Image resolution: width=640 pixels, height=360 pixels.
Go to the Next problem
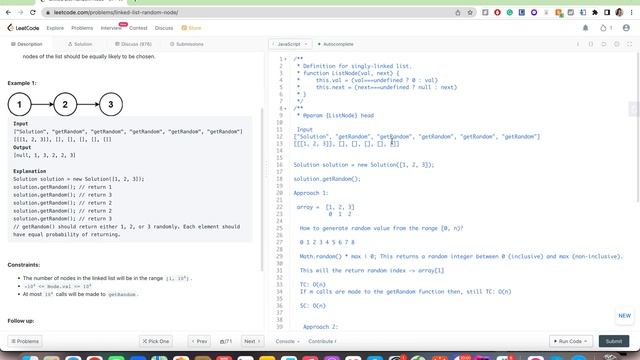click(252, 341)
